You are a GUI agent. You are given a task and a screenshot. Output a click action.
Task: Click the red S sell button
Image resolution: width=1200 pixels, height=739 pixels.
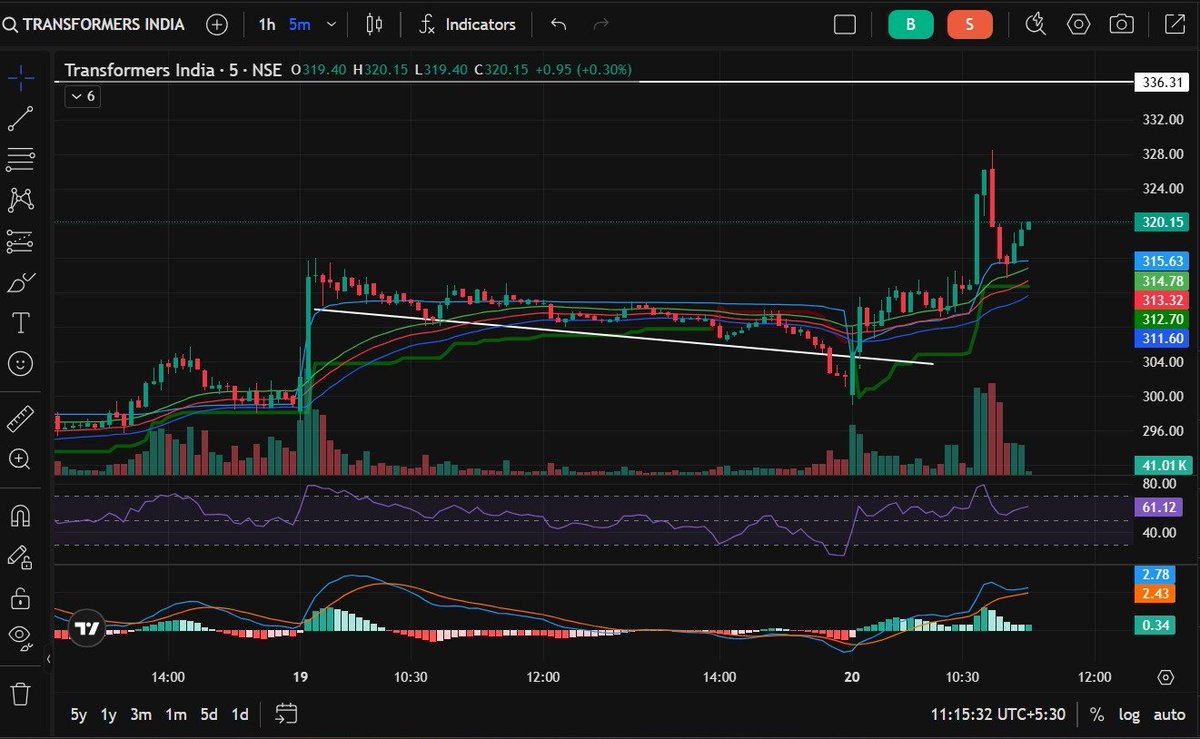[969, 24]
